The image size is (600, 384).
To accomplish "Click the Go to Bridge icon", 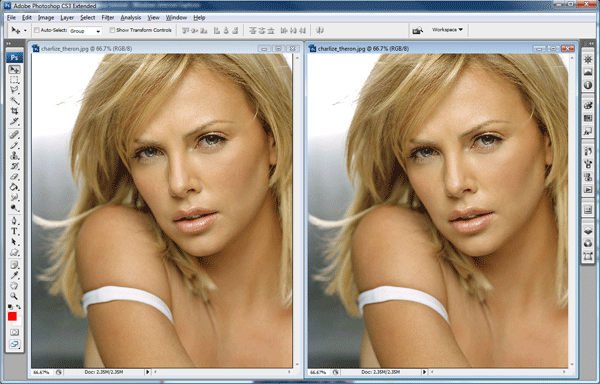I will click(x=418, y=30).
